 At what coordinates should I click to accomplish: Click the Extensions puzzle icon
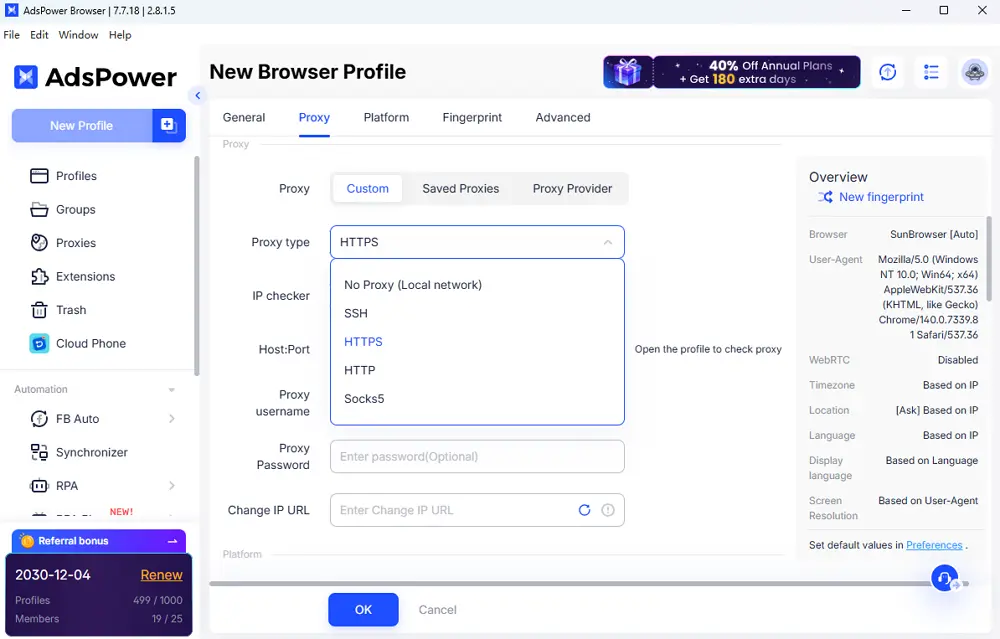point(40,277)
